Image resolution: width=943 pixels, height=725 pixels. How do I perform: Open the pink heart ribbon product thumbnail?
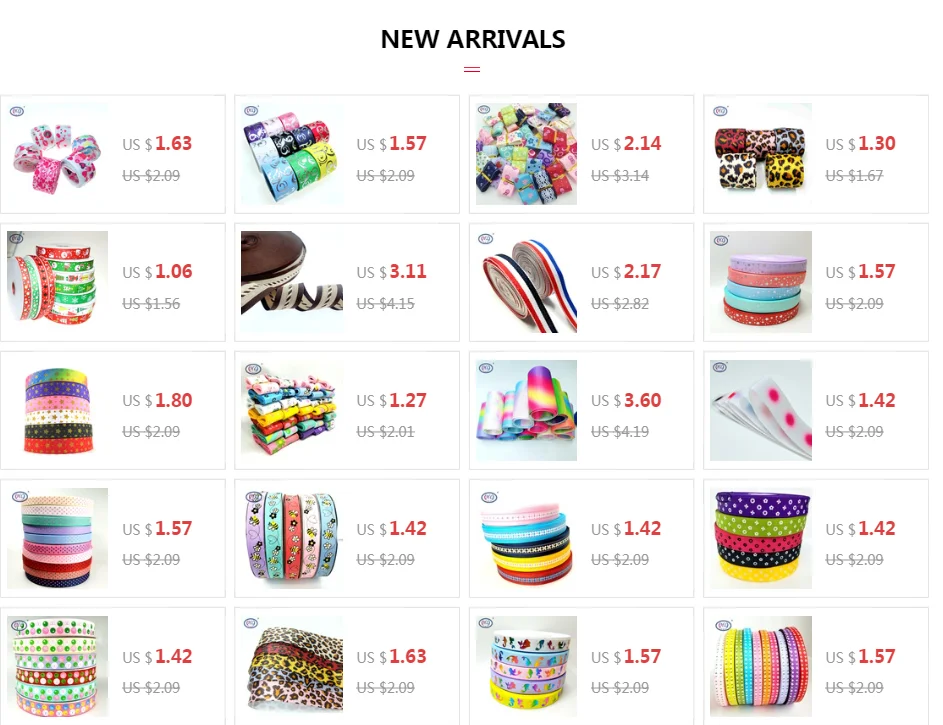(x=58, y=154)
